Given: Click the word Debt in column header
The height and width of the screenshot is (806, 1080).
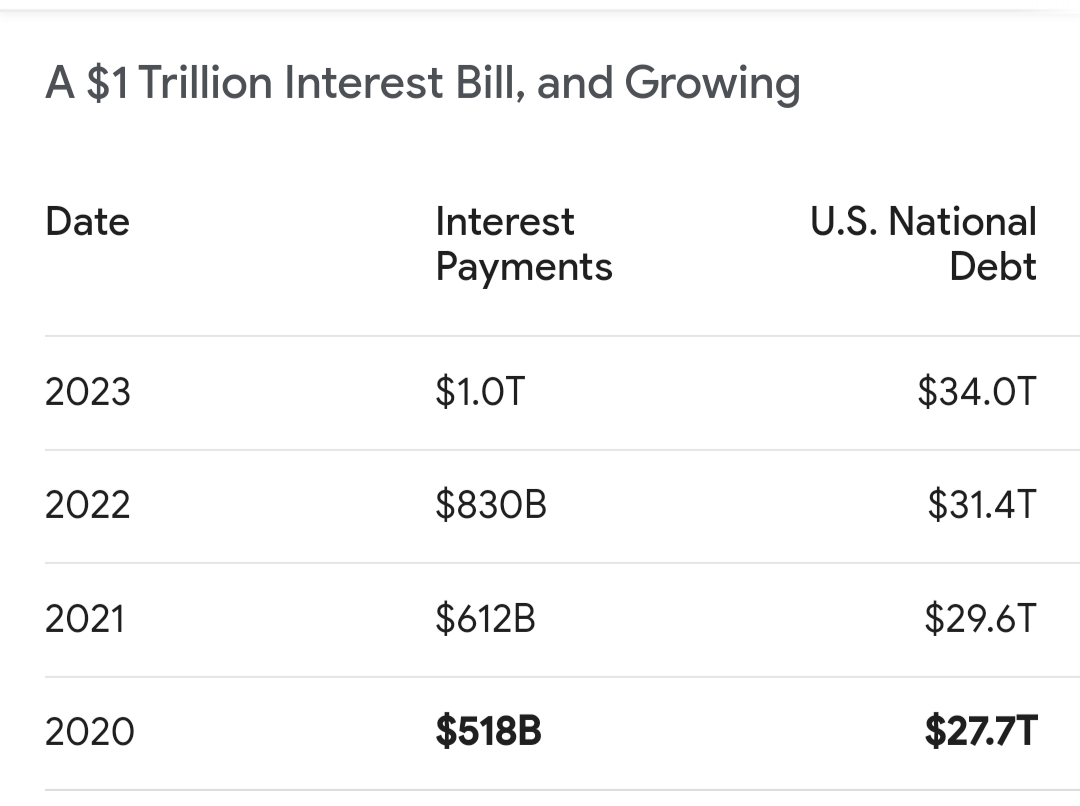Looking at the screenshot, I should 993,267.
